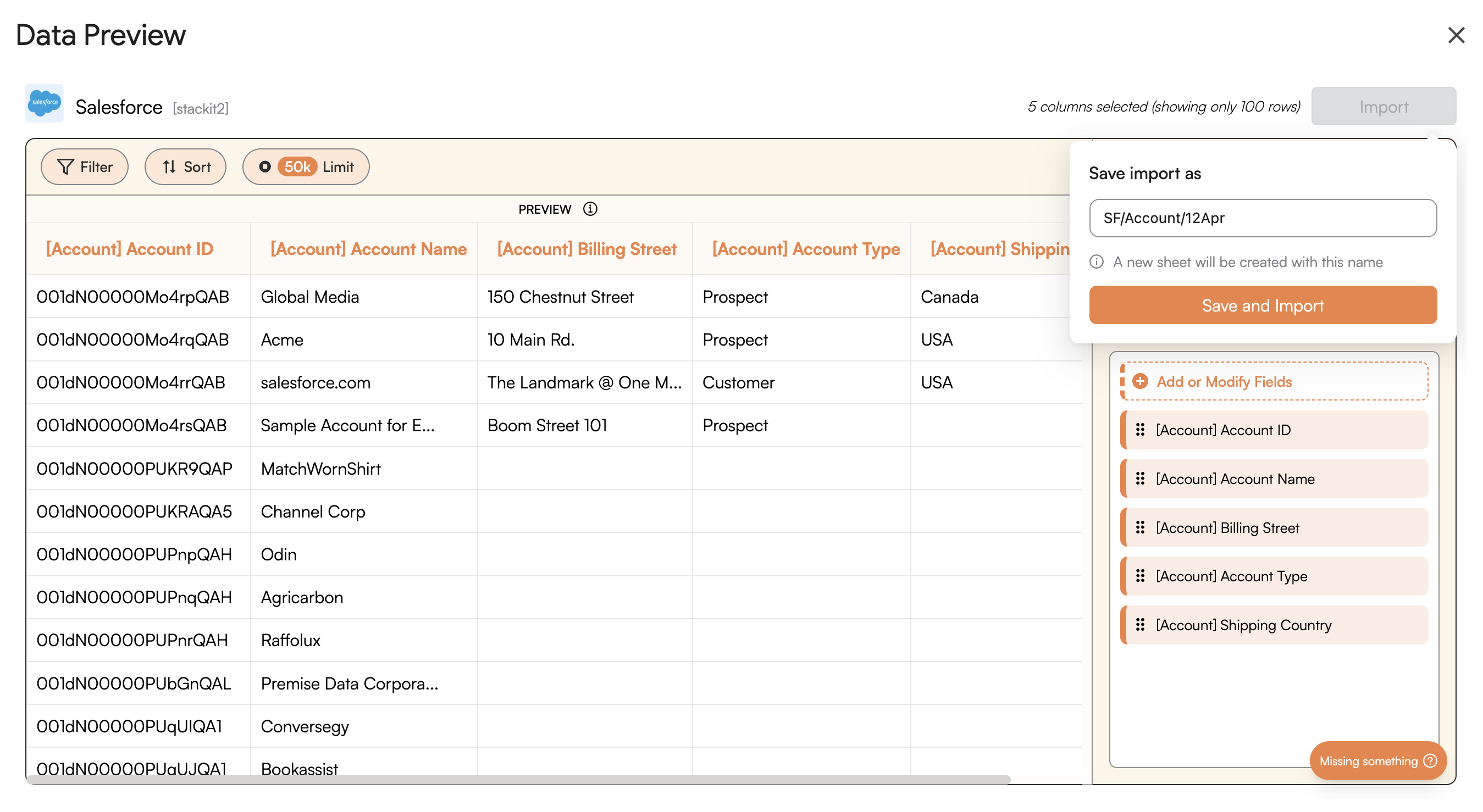Focus the Save import as name field

point(1263,218)
